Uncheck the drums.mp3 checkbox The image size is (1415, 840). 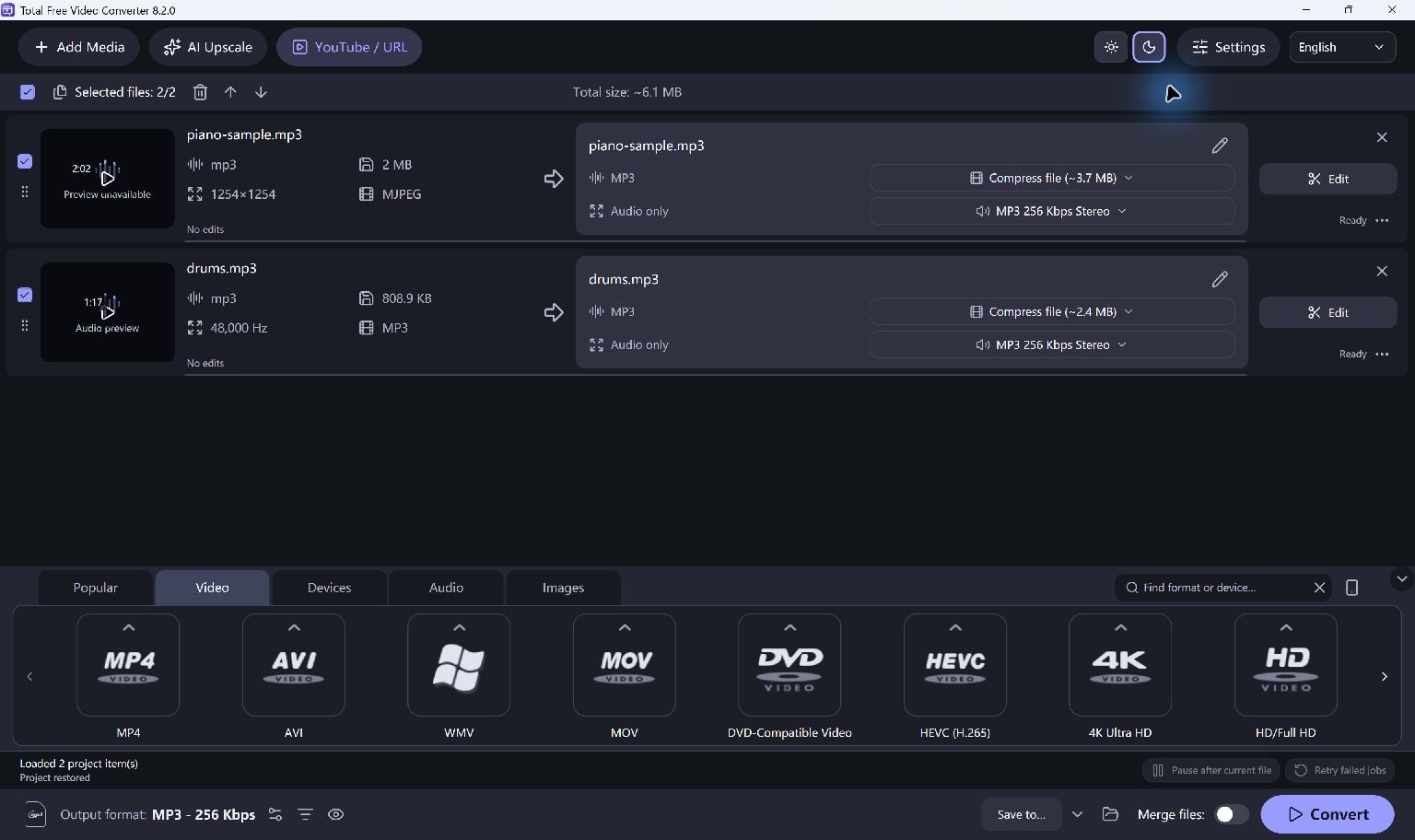[x=25, y=295]
